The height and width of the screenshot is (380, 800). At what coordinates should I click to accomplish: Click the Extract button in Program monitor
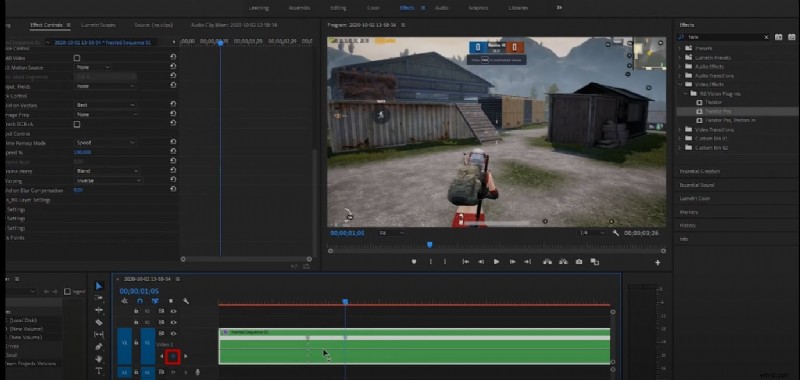coord(563,262)
